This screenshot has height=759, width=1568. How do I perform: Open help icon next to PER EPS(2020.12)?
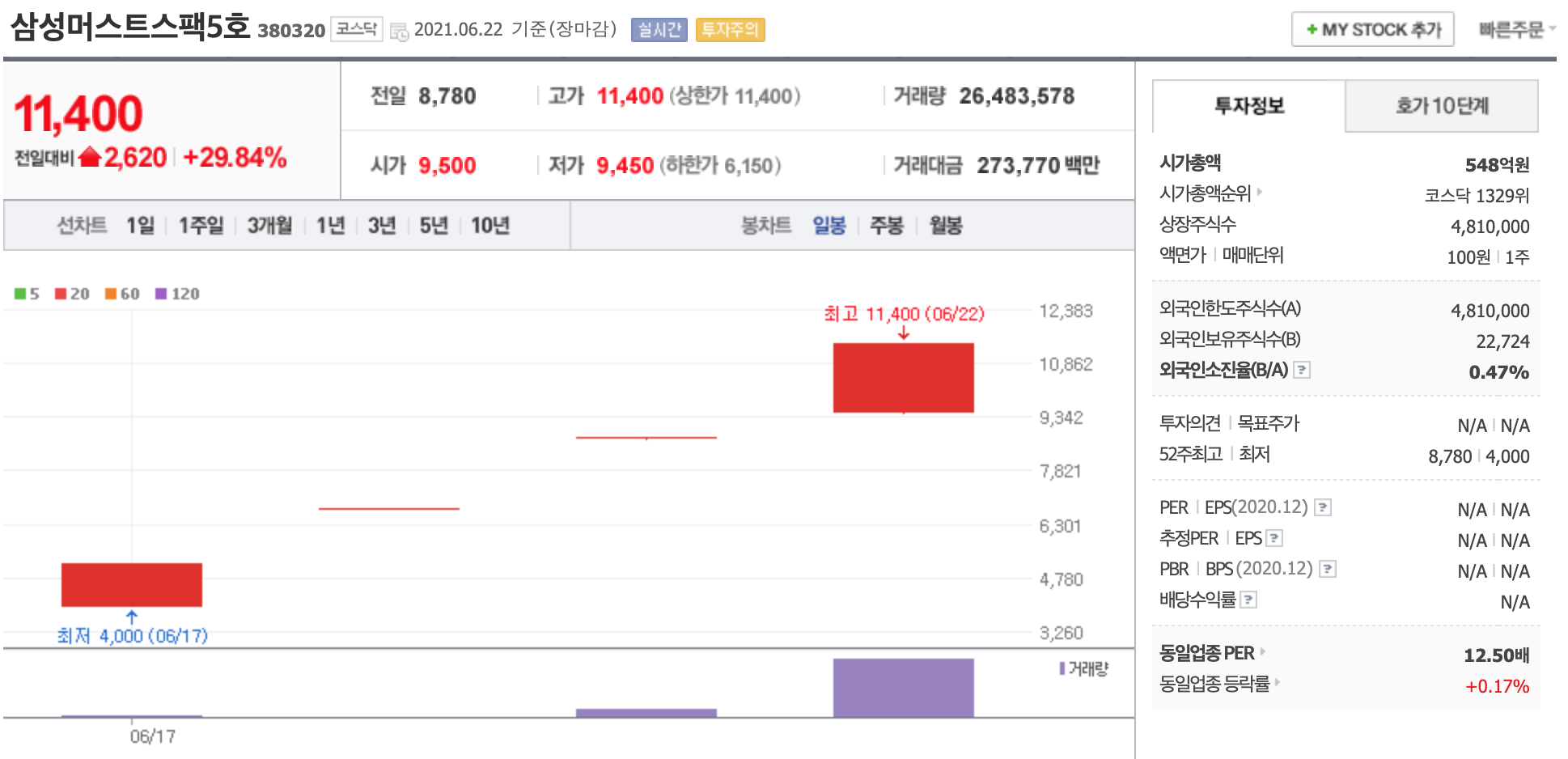[1323, 507]
